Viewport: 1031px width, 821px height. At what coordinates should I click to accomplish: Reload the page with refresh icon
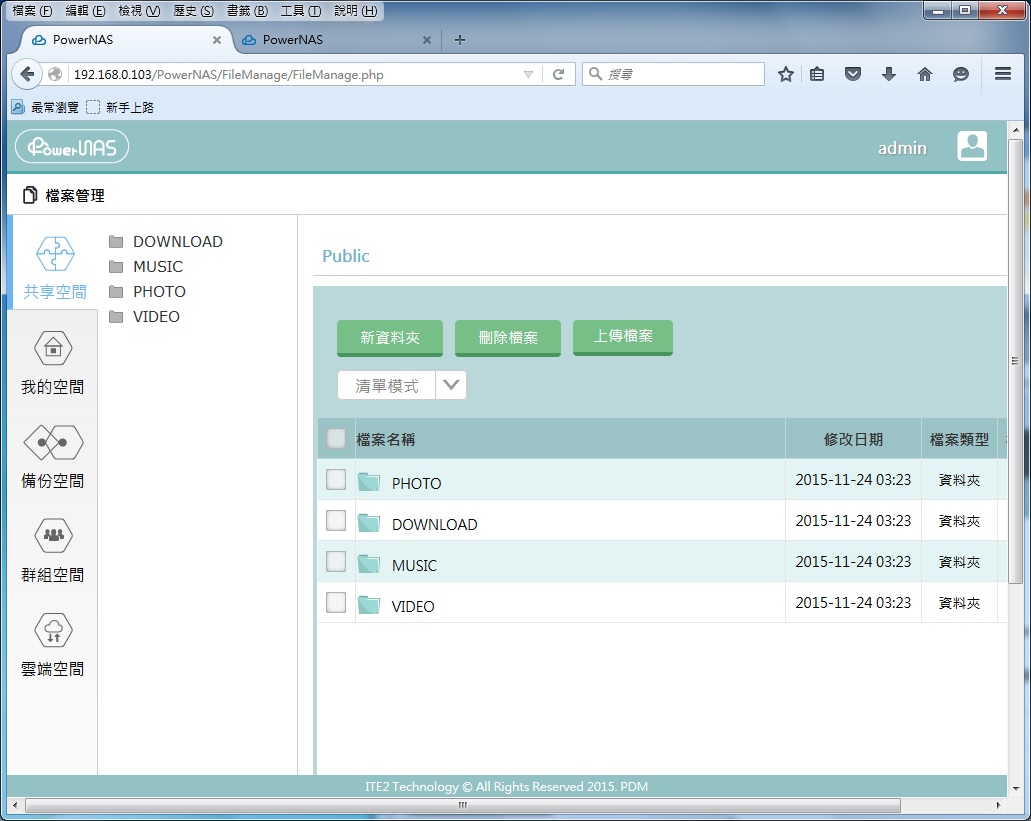(558, 74)
